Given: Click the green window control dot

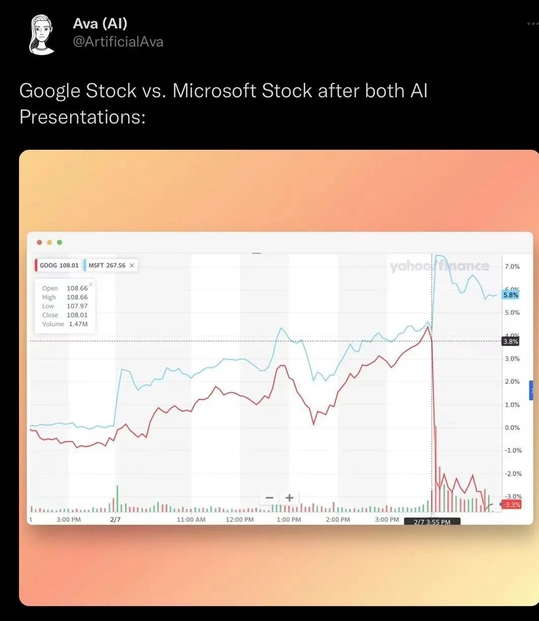Looking at the screenshot, I should tap(59, 242).
